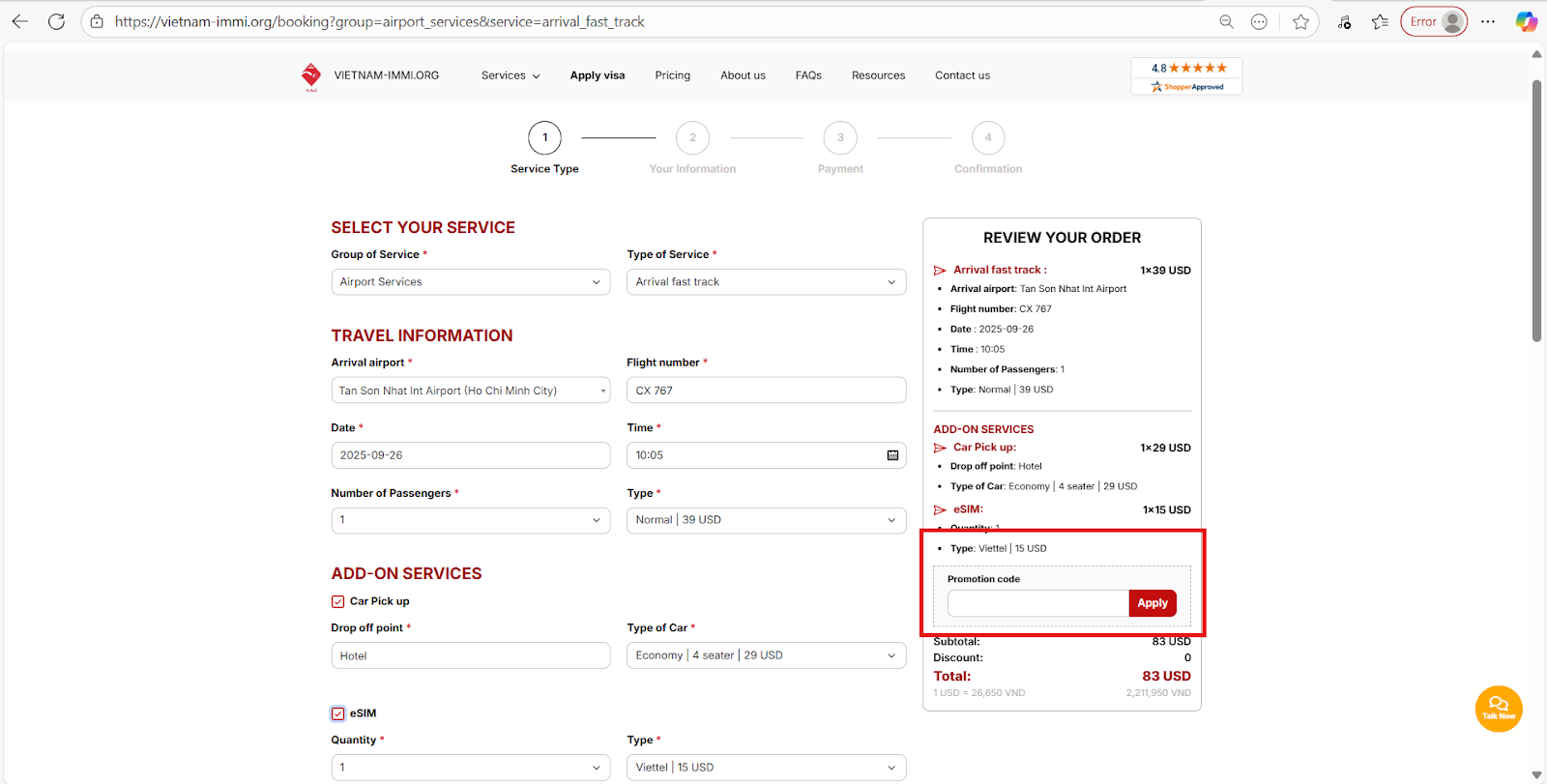The image size is (1547, 784).
Task: Open the Contact us link
Action: (962, 75)
